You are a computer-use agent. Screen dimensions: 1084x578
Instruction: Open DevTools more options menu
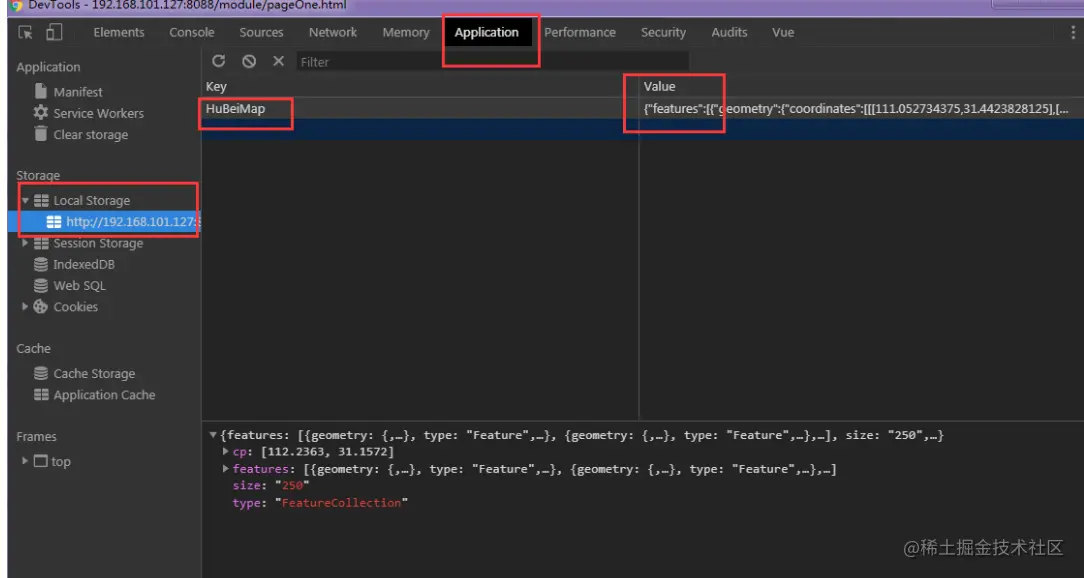pos(1073,32)
